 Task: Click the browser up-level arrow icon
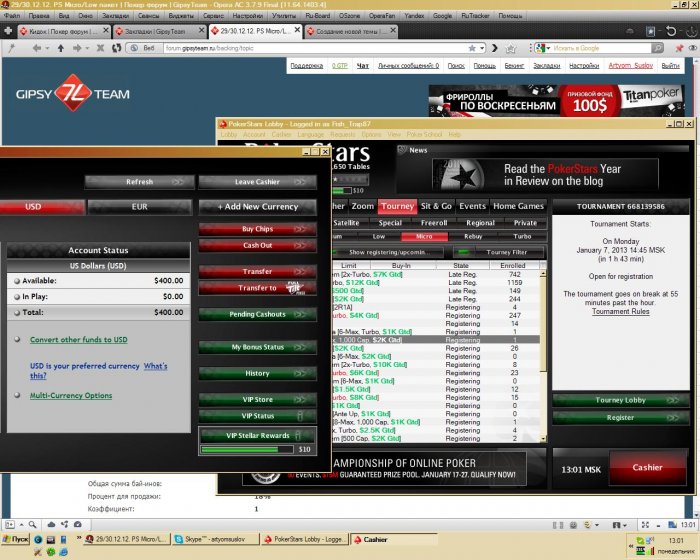coord(61,48)
